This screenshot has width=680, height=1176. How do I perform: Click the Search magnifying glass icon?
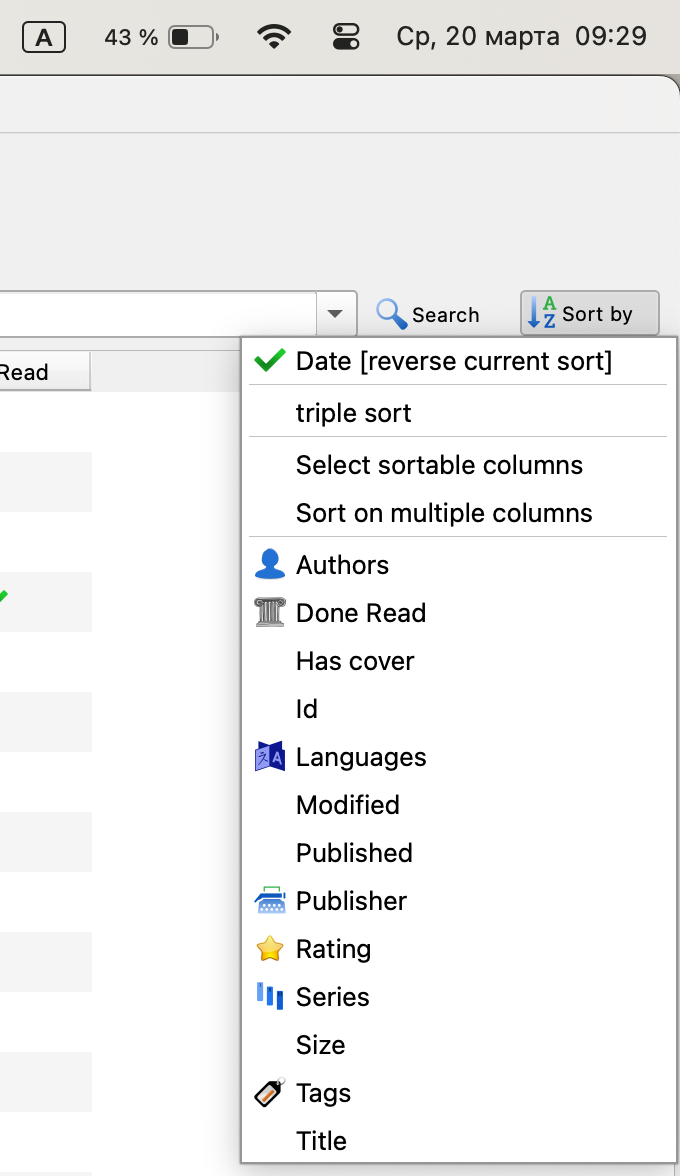click(x=391, y=314)
